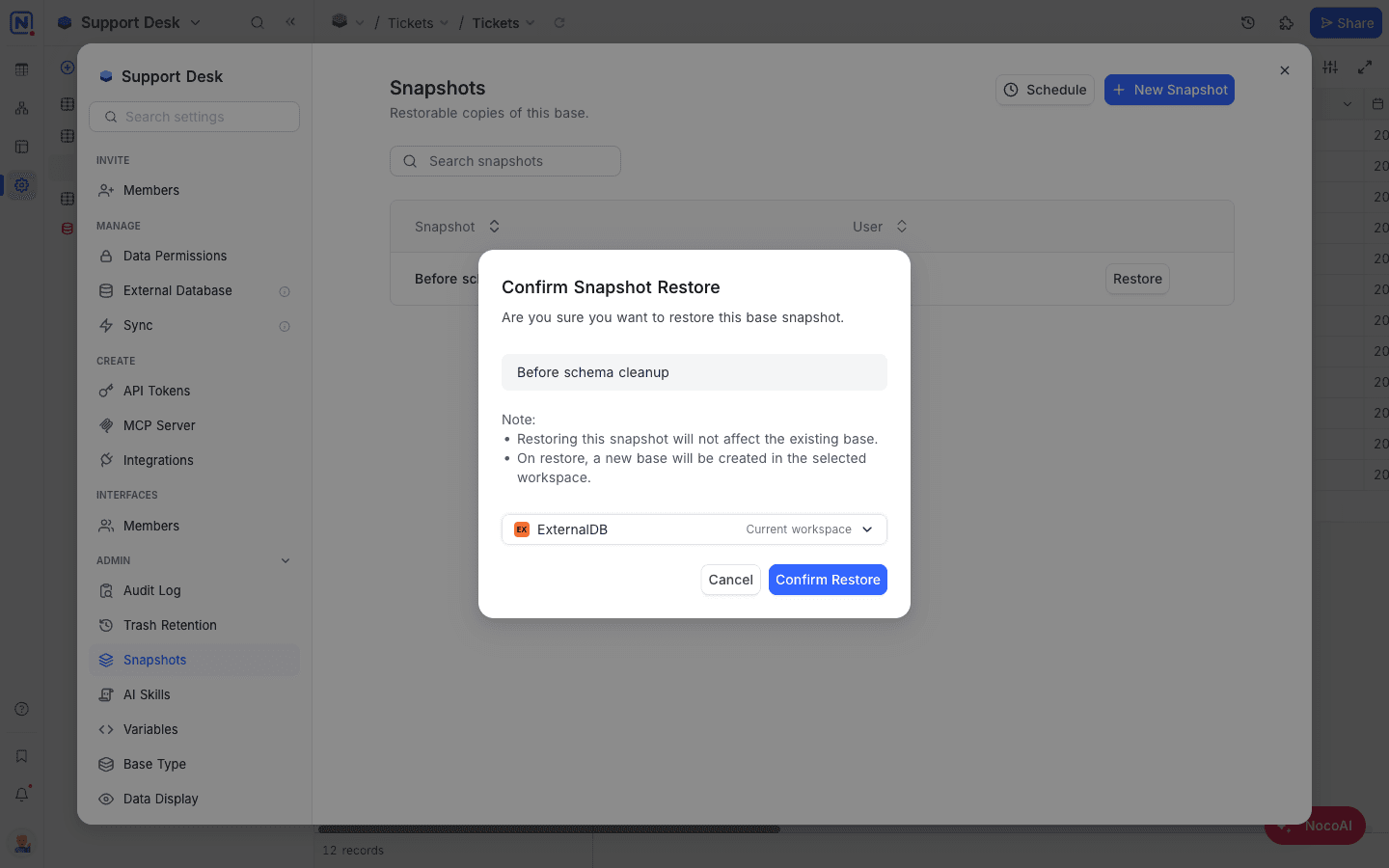Open Trash Retention settings

click(x=194, y=625)
